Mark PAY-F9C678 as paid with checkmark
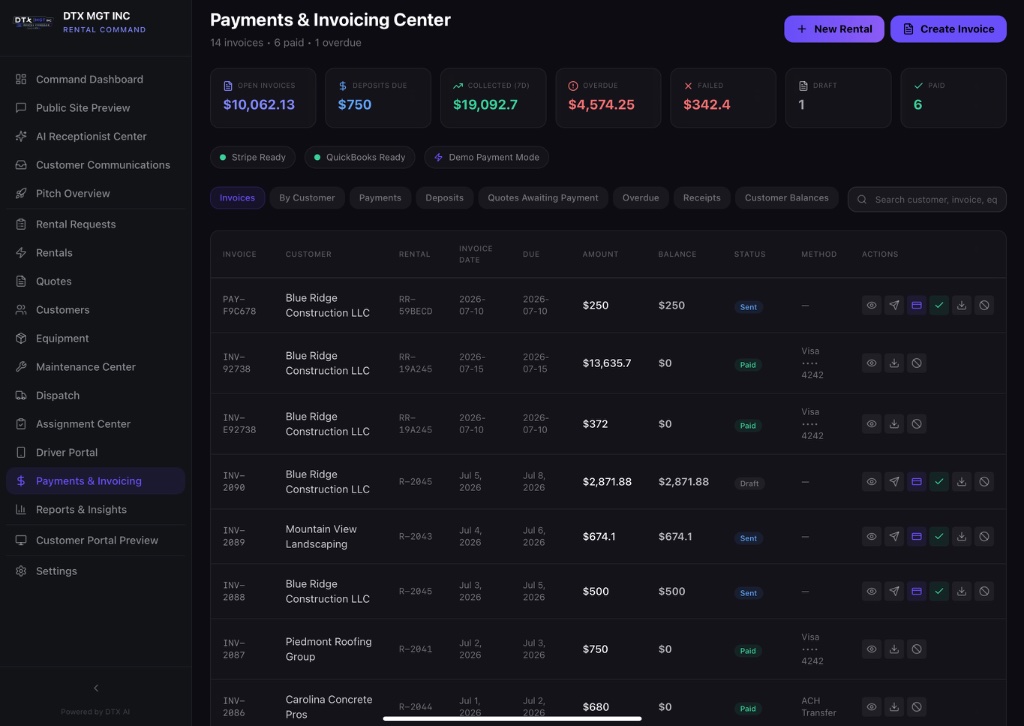This screenshot has width=1024, height=726. (x=939, y=305)
